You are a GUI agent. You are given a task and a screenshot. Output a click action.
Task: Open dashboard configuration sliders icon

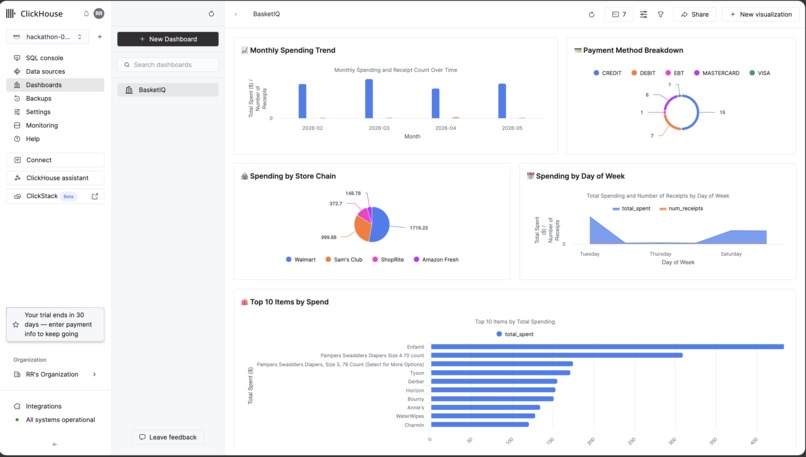(644, 14)
